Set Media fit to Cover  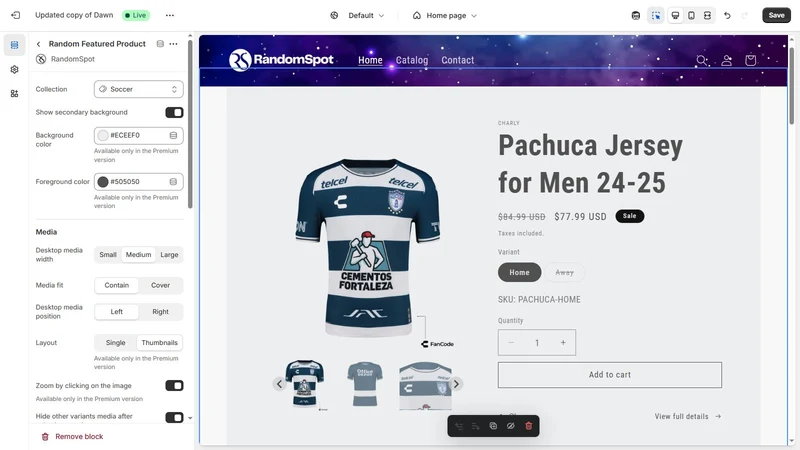(160, 285)
